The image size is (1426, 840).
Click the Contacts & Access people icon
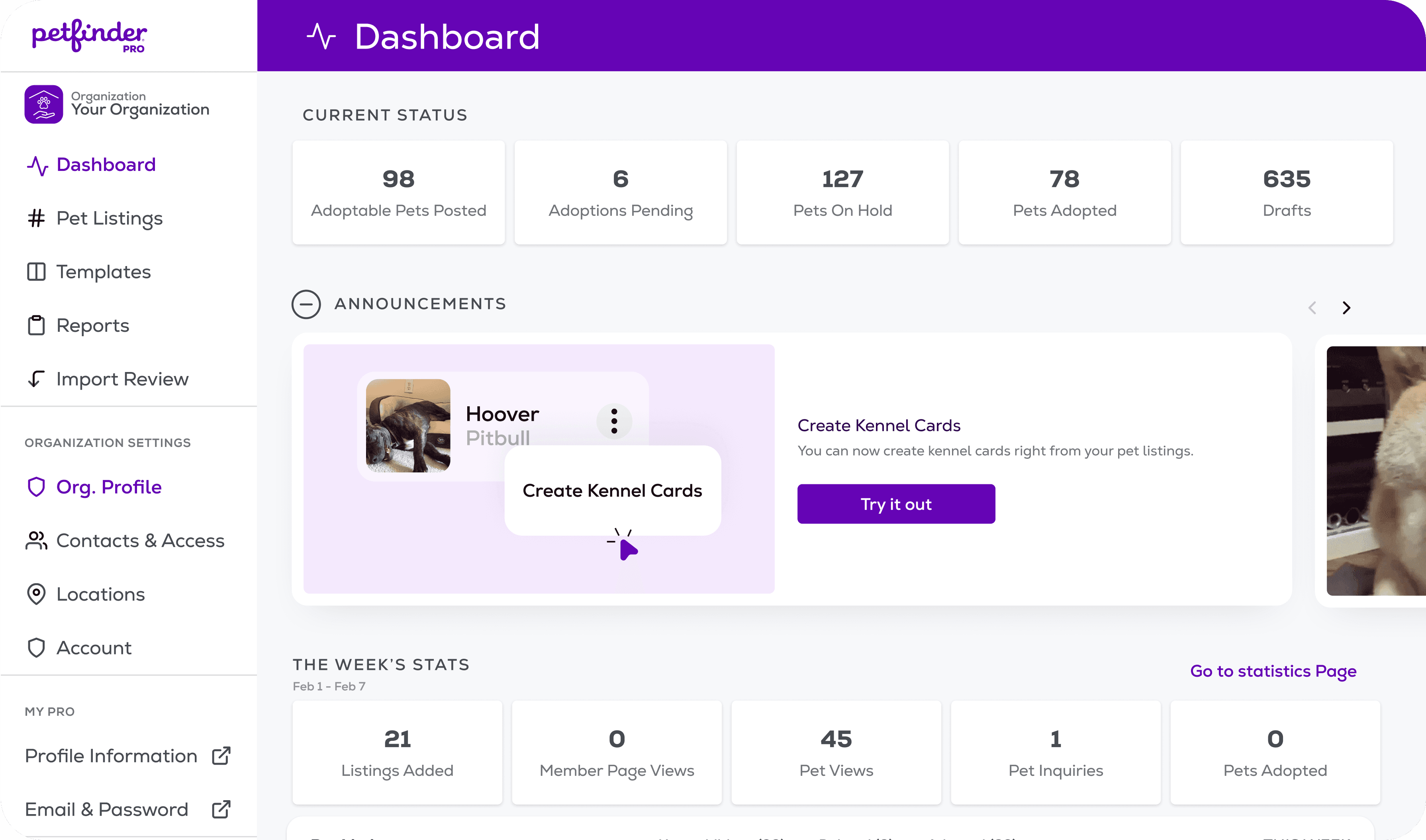point(36,540)
